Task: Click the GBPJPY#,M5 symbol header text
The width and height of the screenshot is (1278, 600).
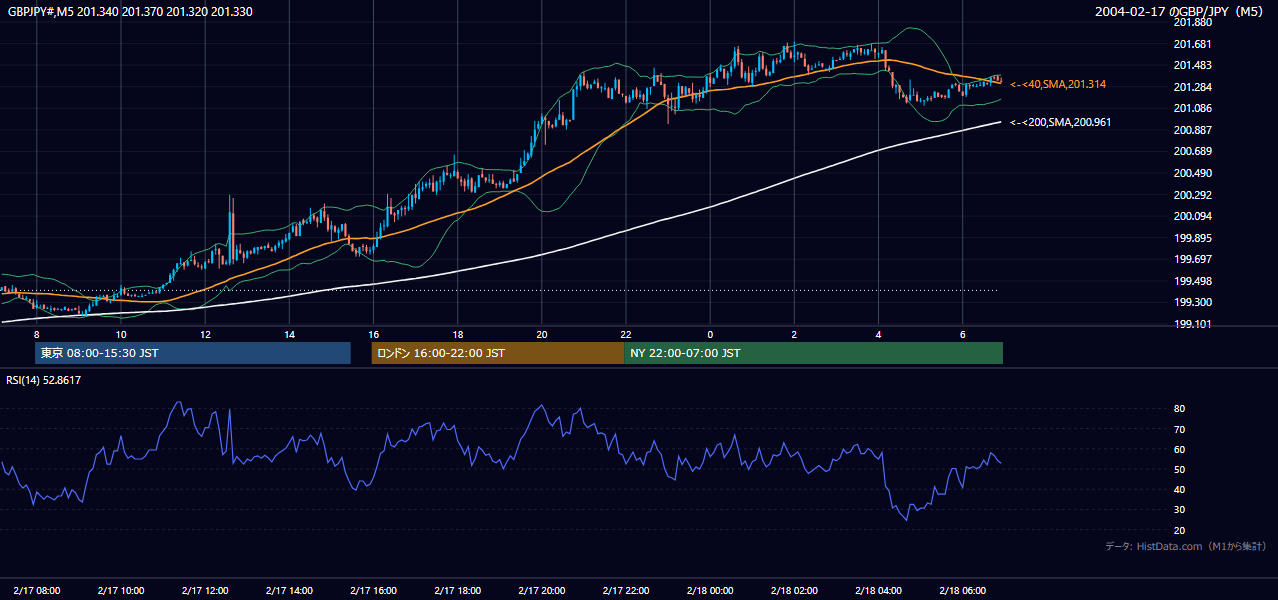Action: 130,11
